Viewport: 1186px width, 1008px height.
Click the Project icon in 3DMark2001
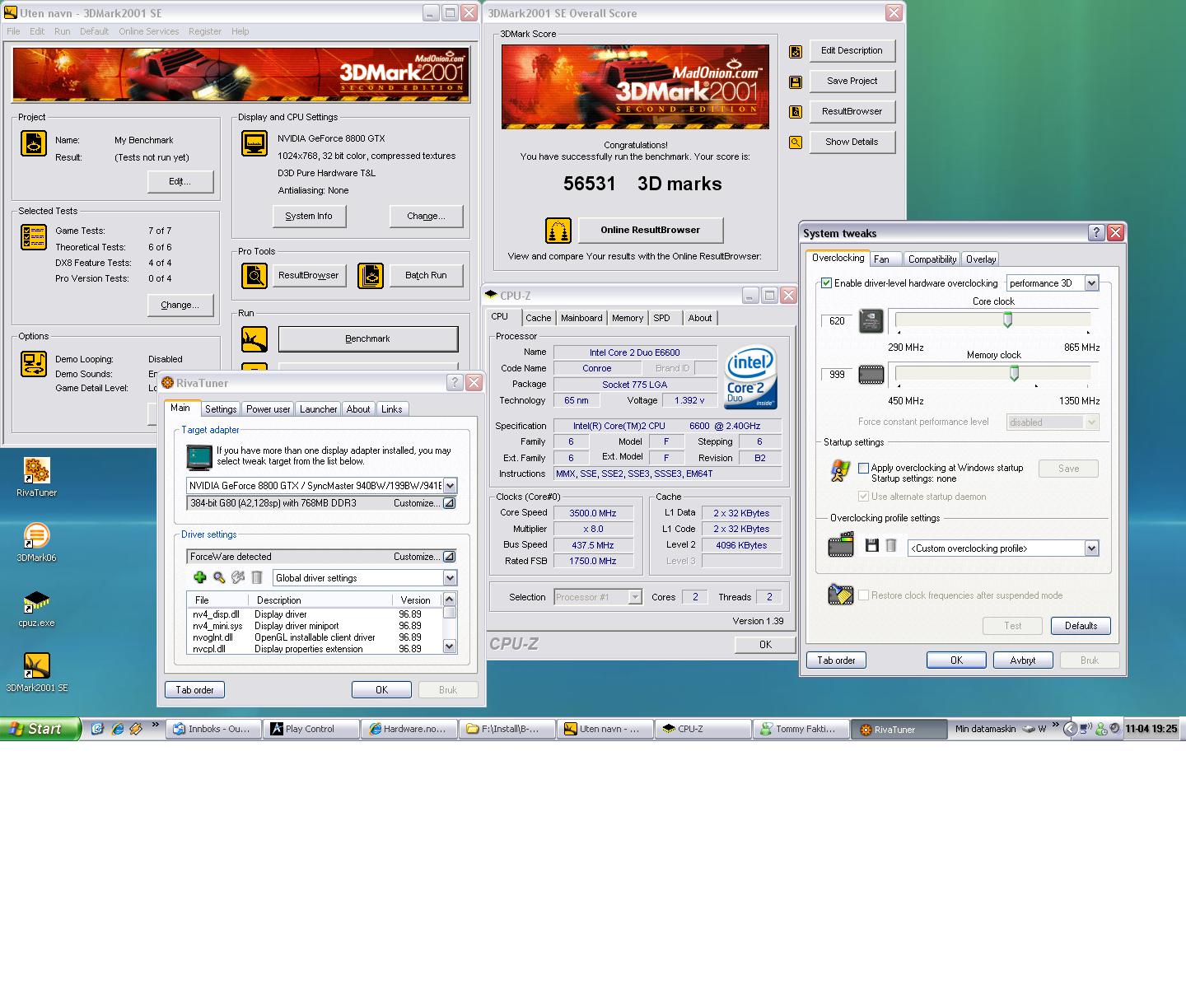34,143
